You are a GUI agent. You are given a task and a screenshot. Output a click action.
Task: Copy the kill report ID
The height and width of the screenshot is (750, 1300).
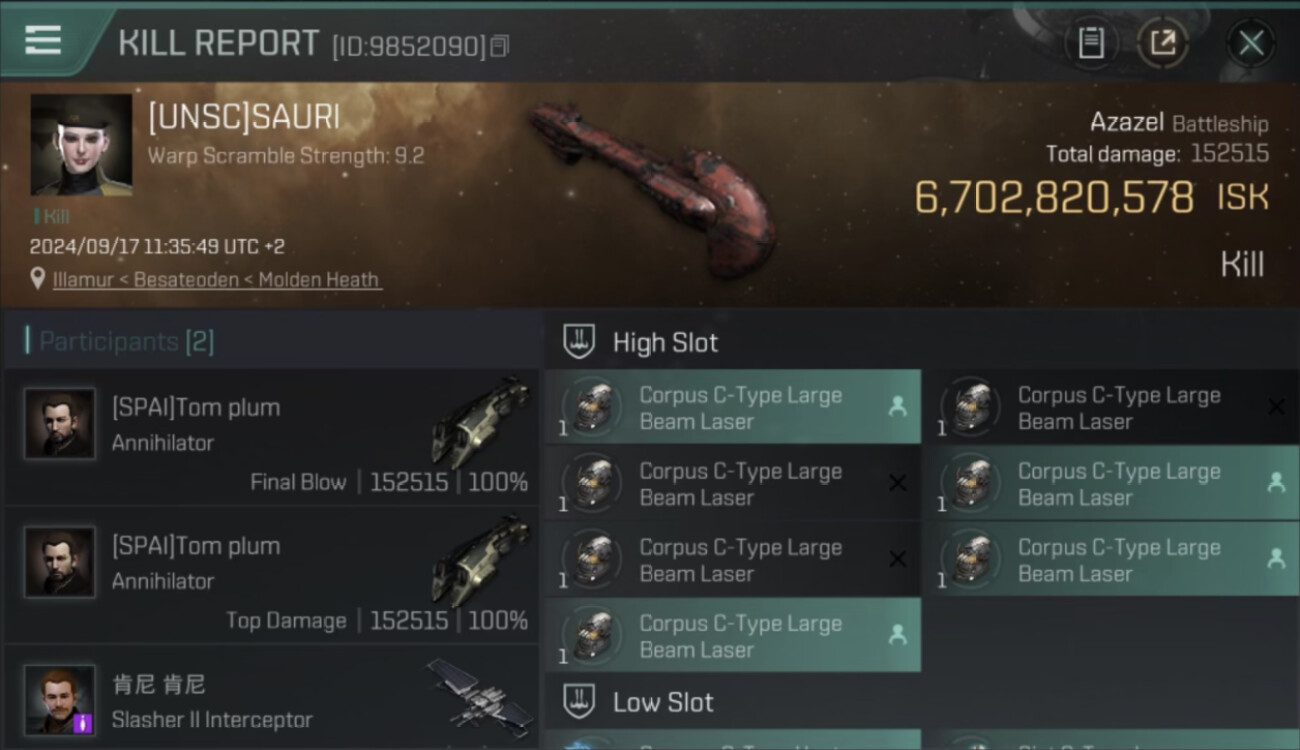click(500, 46)
